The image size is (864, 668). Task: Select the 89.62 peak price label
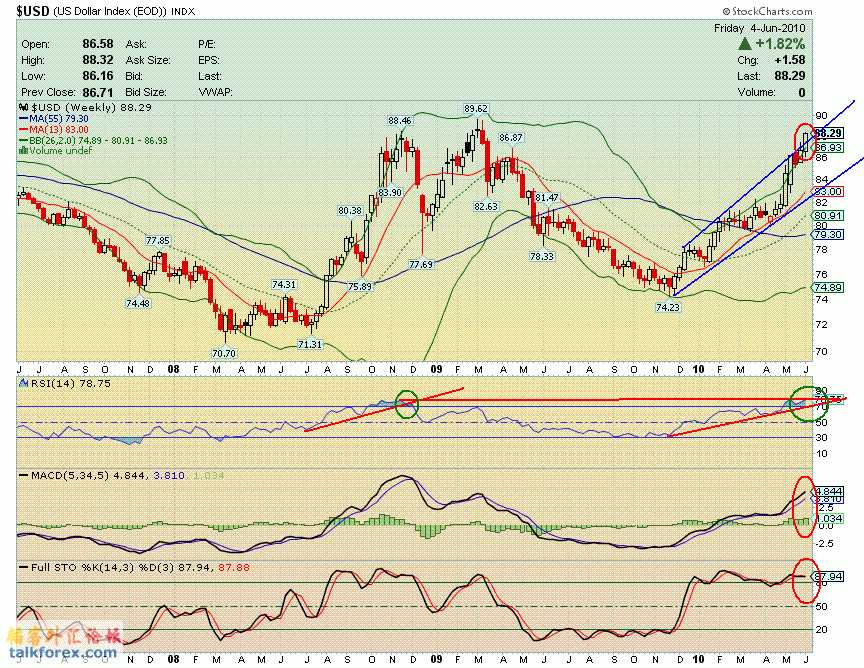click(475, 109)
